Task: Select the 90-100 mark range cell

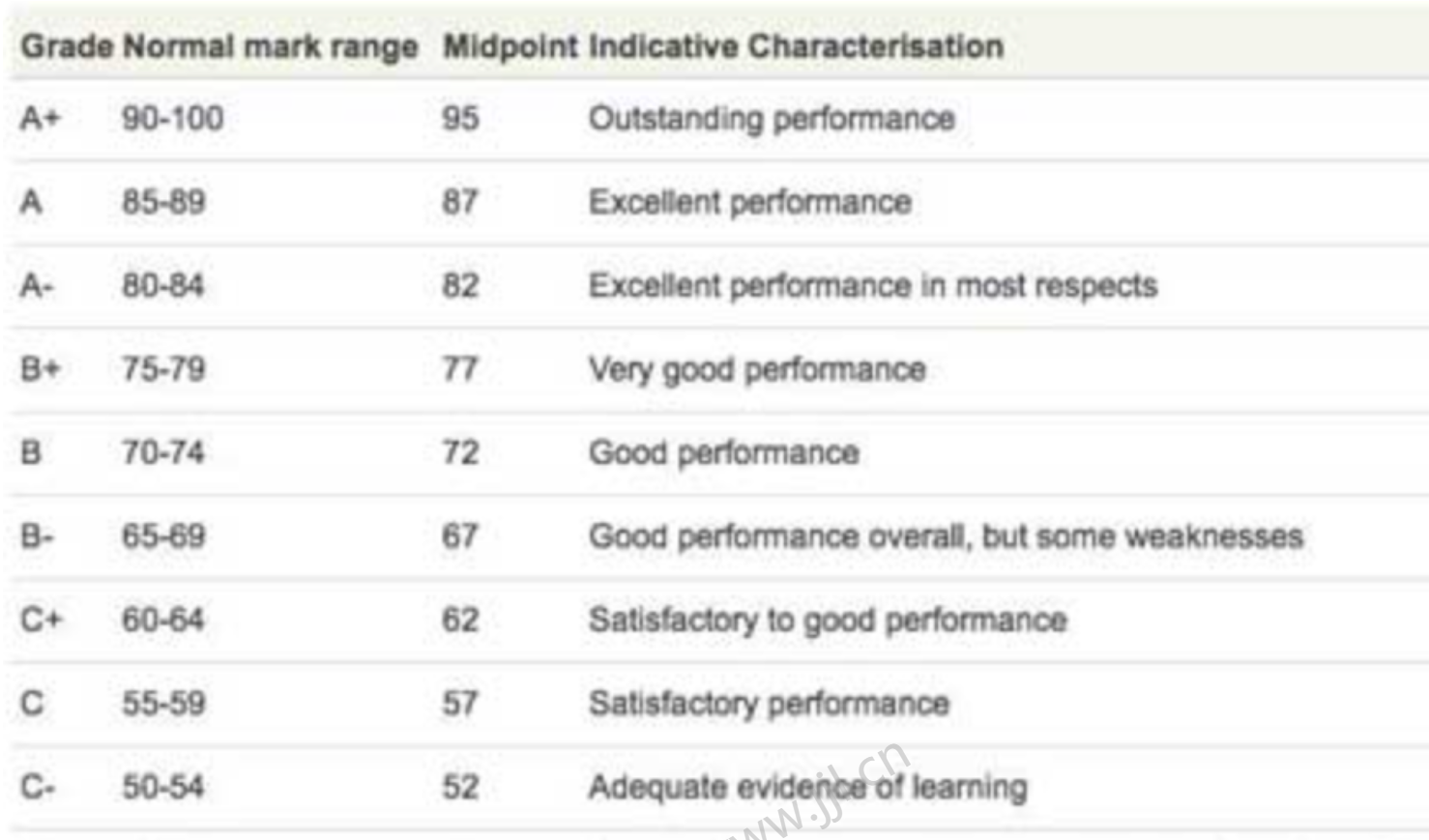Action: click(x=172, y=119)
